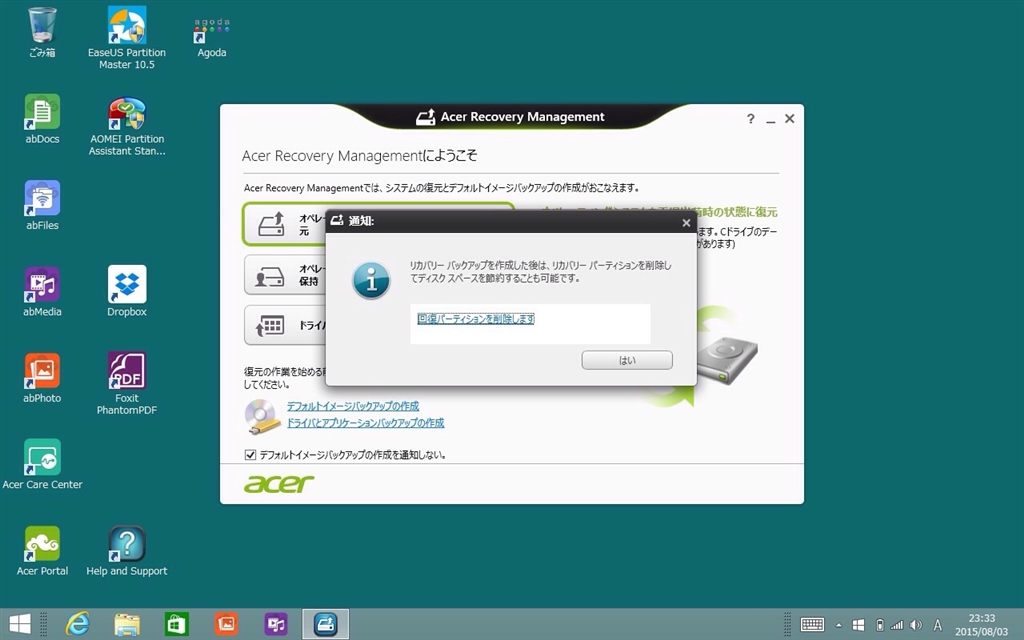Click the backup disc and USB icon

pos(263,417)
